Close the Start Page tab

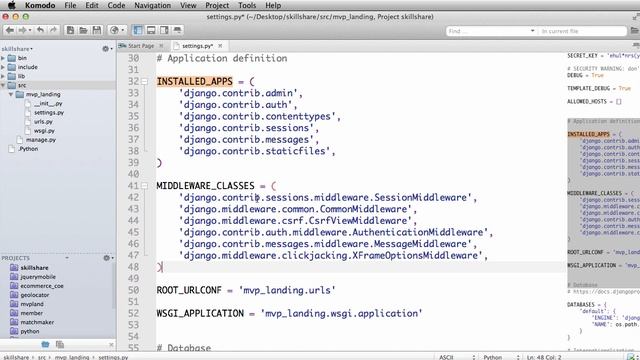point(161,46)
